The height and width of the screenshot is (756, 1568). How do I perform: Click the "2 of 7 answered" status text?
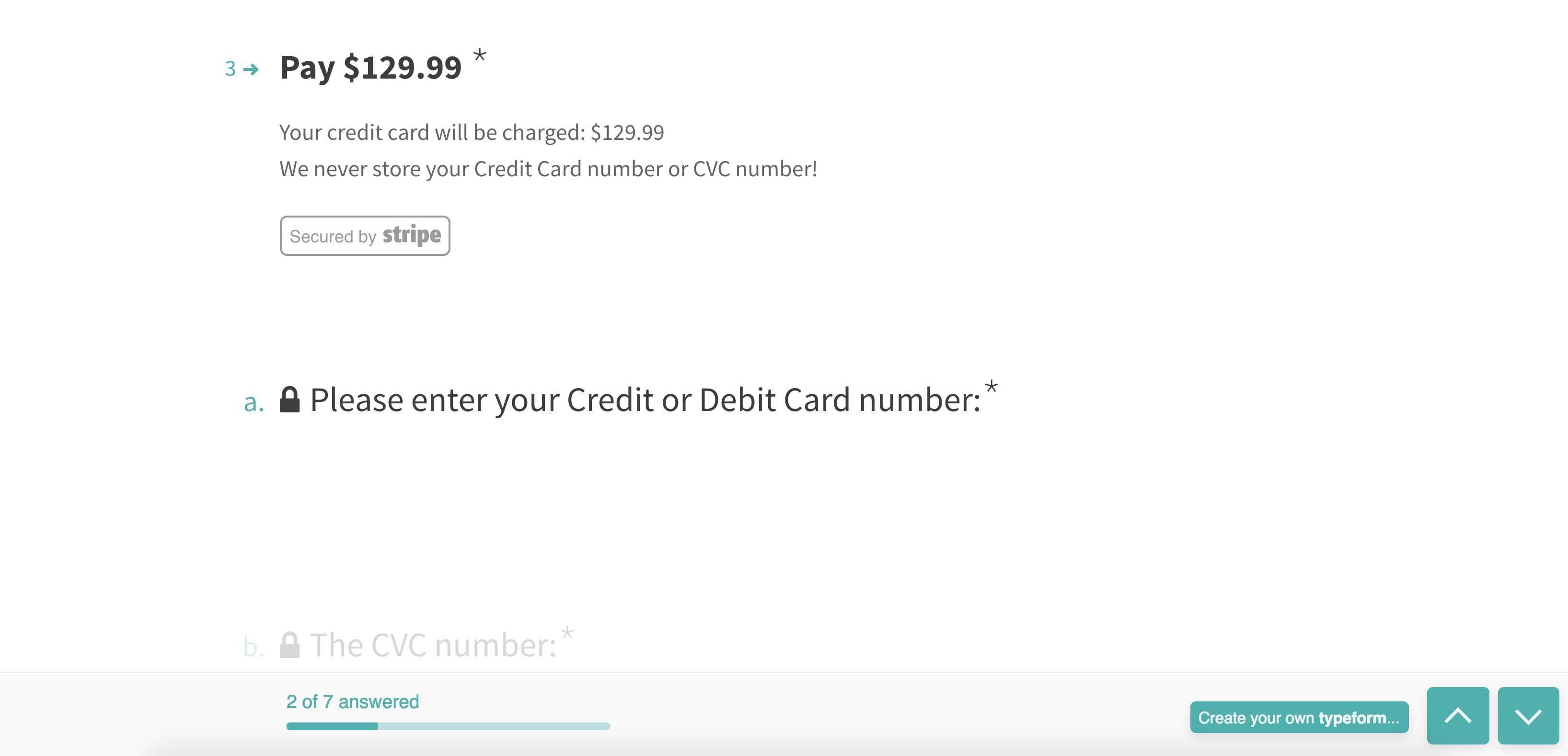click(352, 702)
